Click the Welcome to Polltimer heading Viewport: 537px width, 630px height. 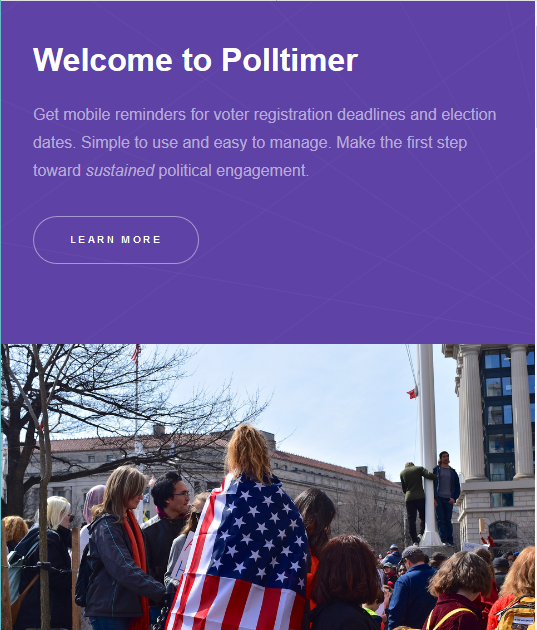pos(195,60)
